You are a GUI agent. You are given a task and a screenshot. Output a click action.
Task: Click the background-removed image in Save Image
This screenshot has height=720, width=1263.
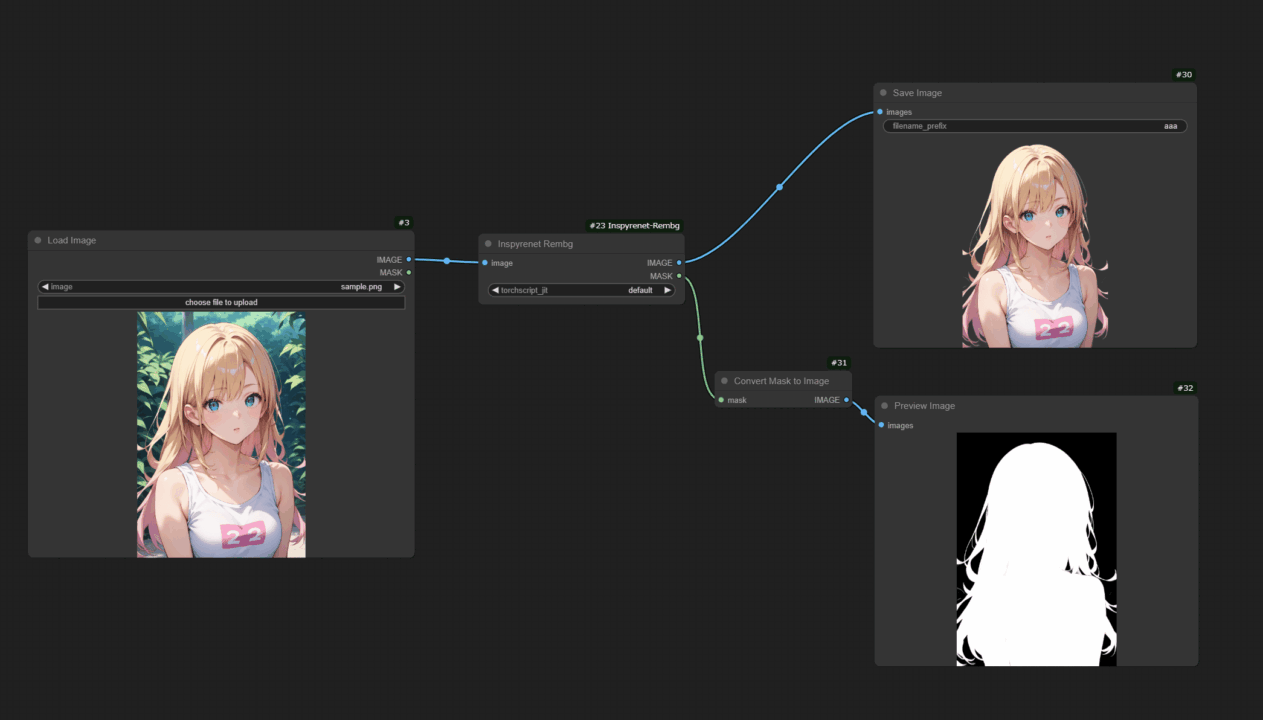(1035, 243)
